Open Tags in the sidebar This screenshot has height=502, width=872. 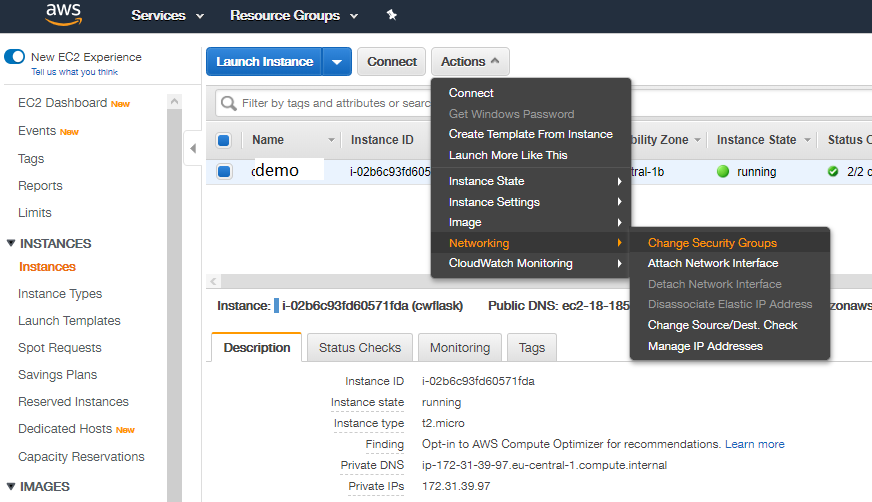(31, 159)
